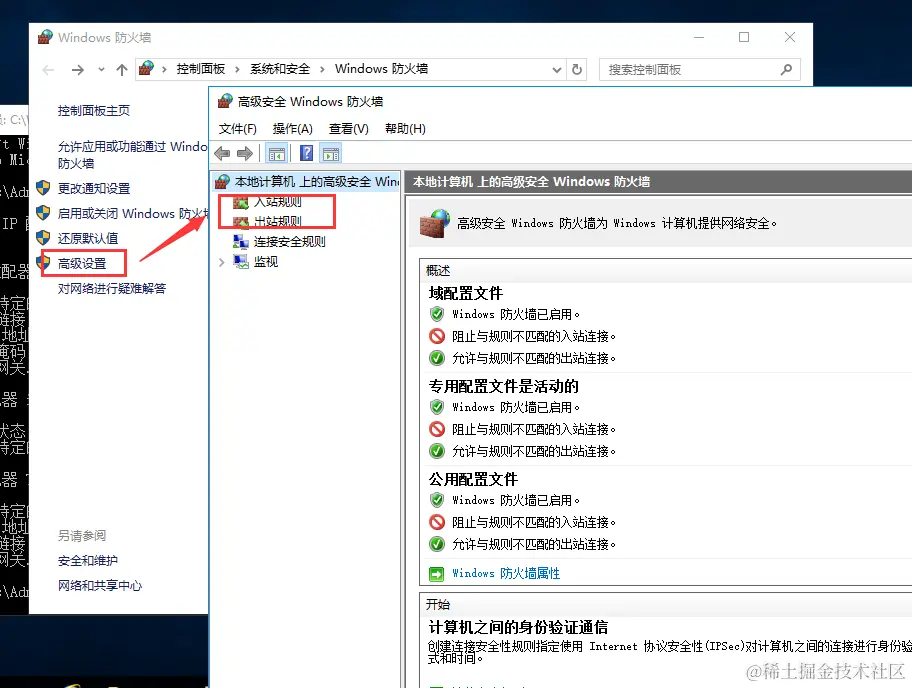
Task: Select 监视 tree node
Action: click(x=266, y=262)
